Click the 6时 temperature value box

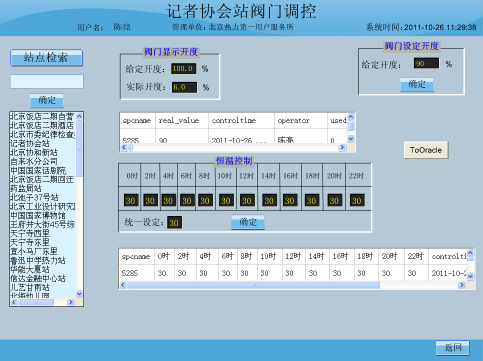click(x=187, y=200)
